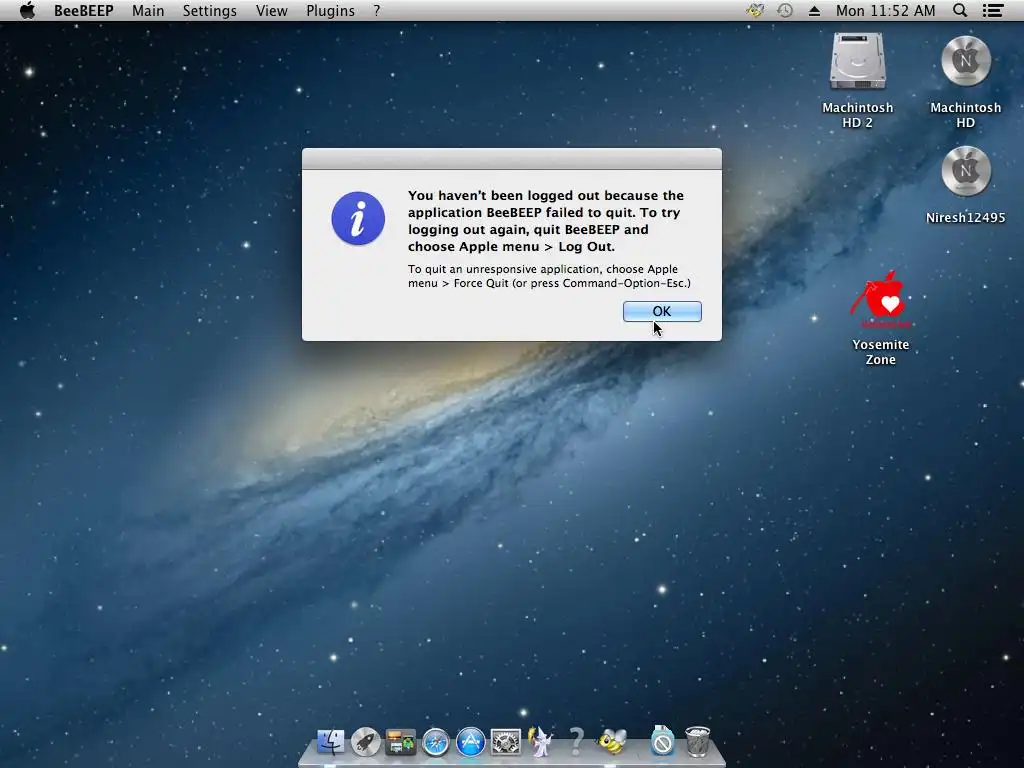Open the Trash in the Dock
1024x768 pixels.
(x=697, y=743)
